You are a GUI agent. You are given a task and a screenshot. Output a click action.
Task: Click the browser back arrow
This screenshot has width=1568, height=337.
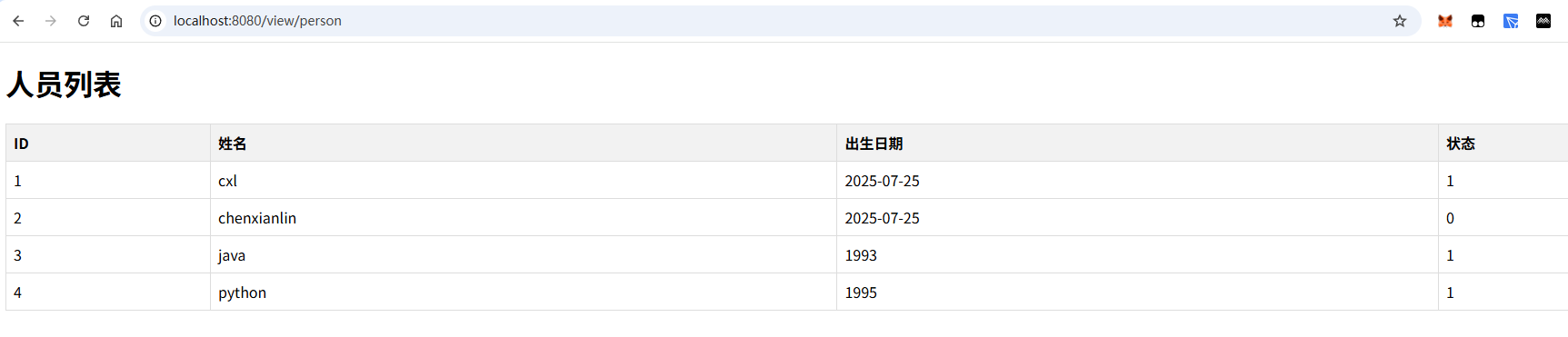click(18, 21)
